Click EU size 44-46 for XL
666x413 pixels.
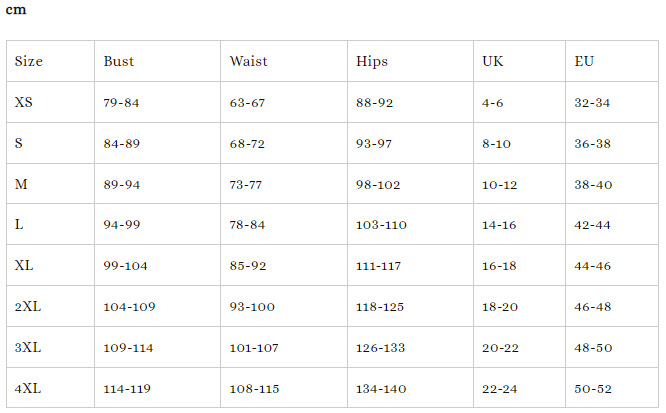pos(593,266)
